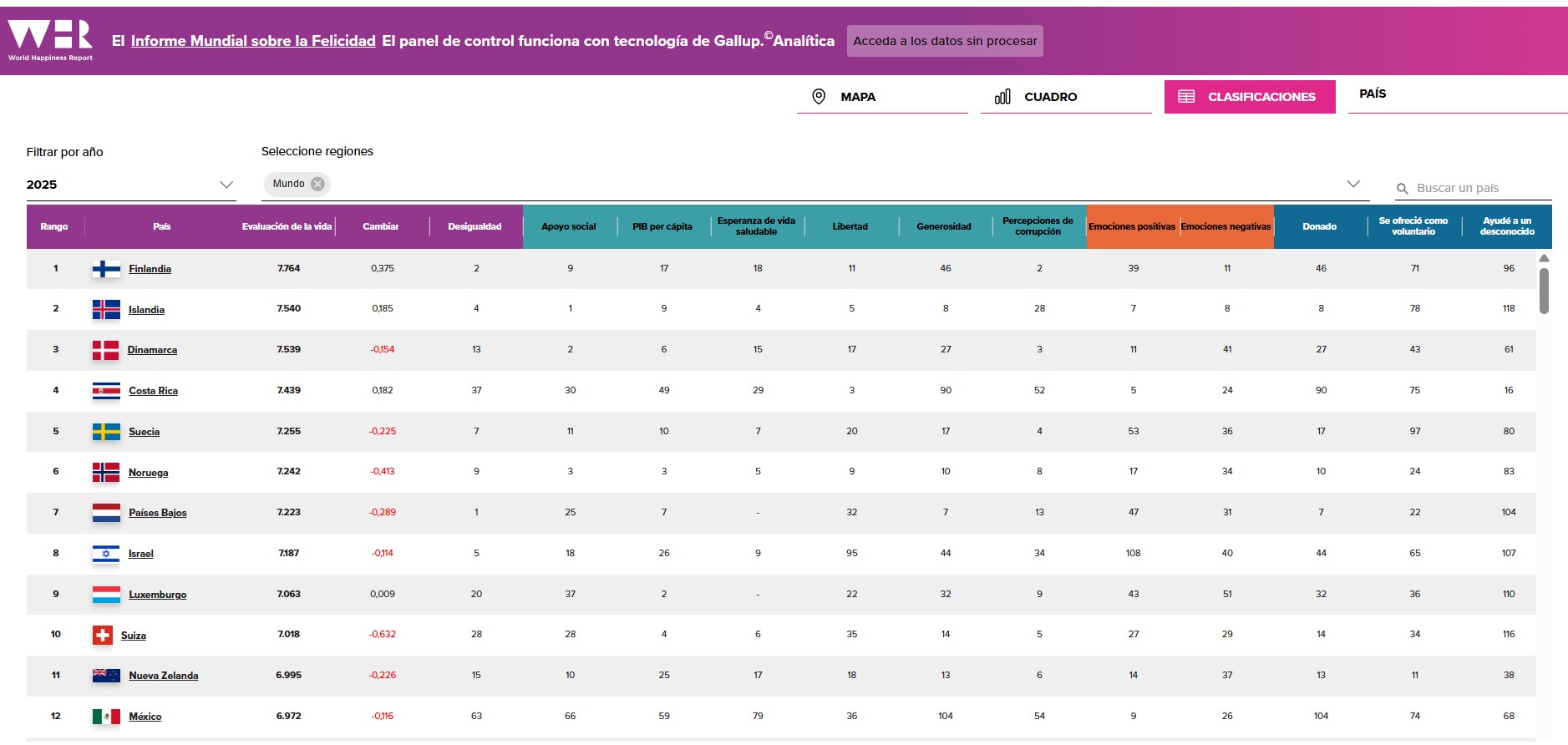This screenshot has height=745, width=1568.
Task: Click the table vertical scrollbar thumb
Action: pos(1544,291)
